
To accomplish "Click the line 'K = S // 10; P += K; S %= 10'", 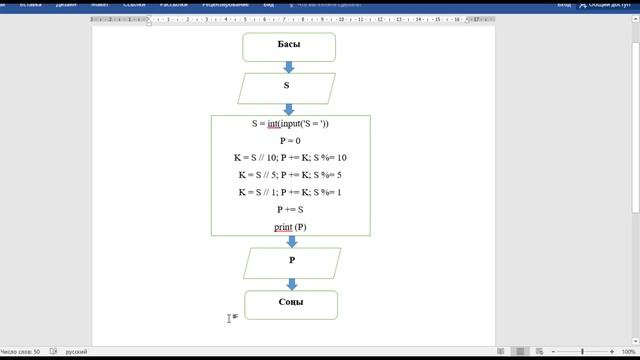I will click(x=290, y=158).
